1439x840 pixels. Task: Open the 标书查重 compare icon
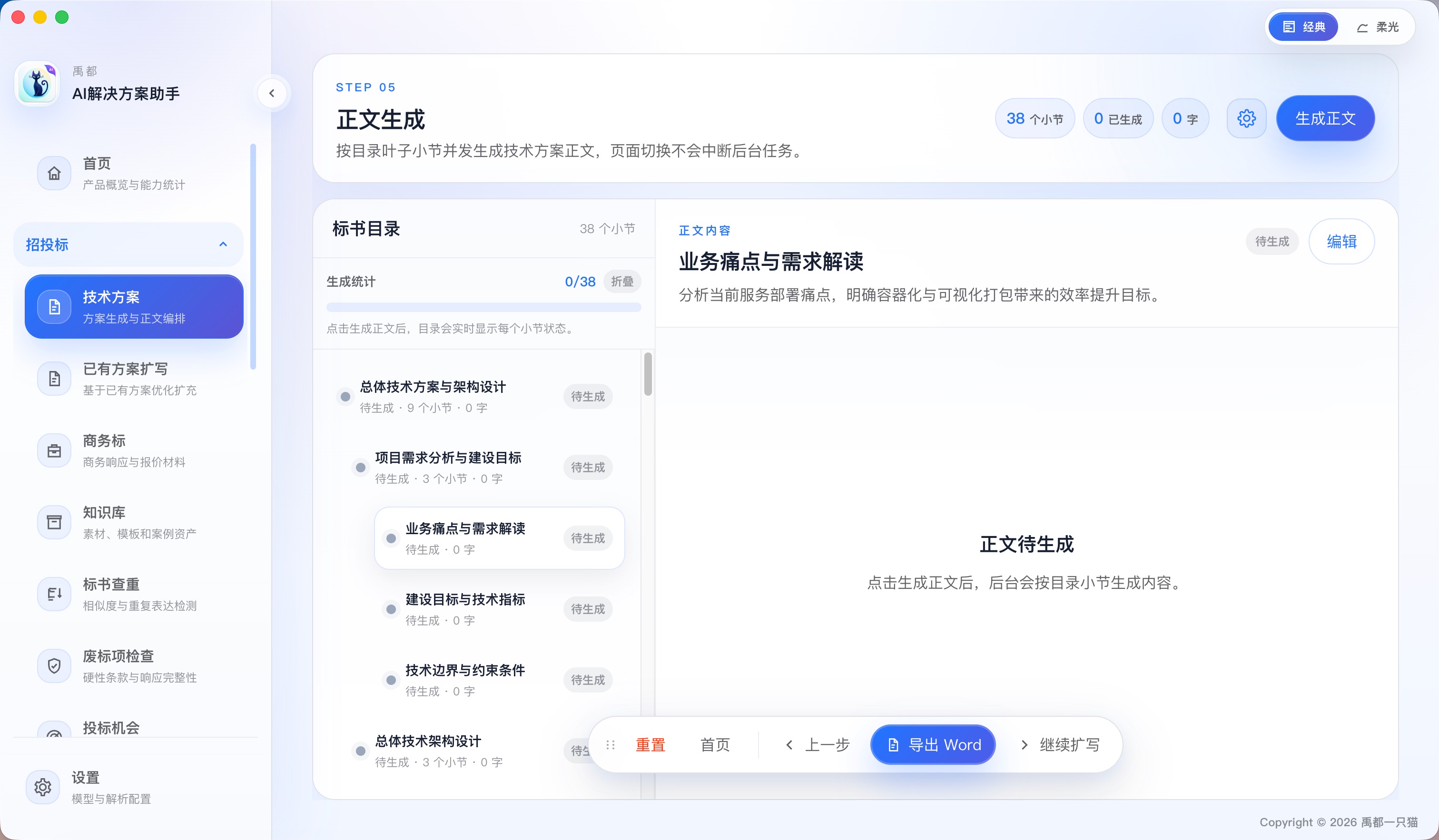click(54, 594)
